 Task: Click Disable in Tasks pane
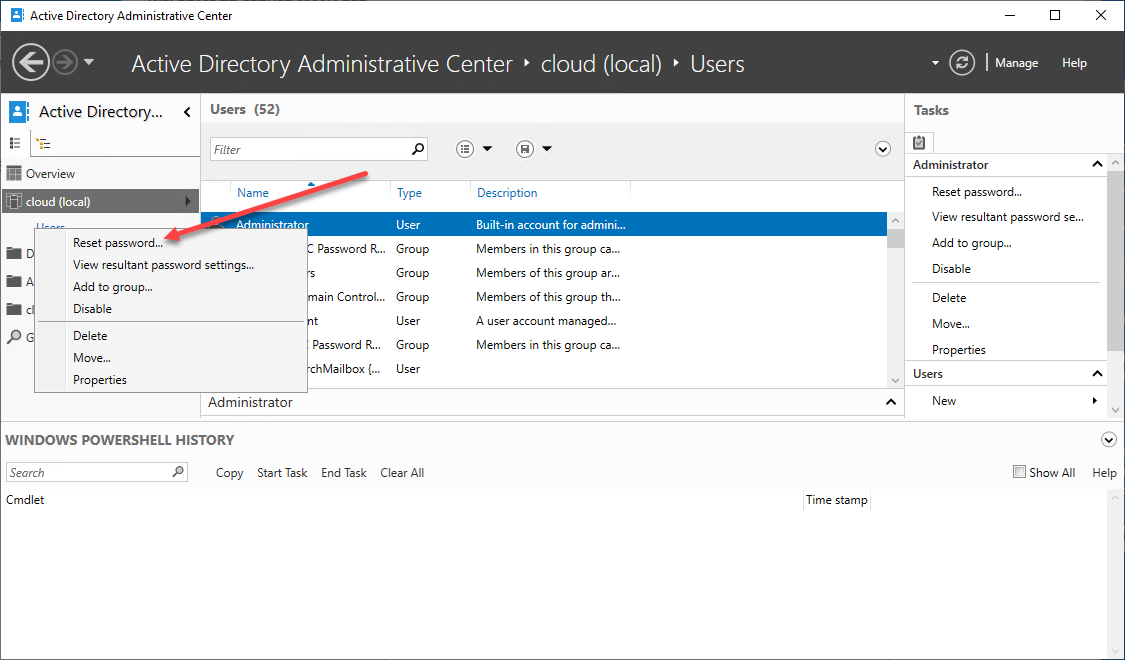(951, 268)
